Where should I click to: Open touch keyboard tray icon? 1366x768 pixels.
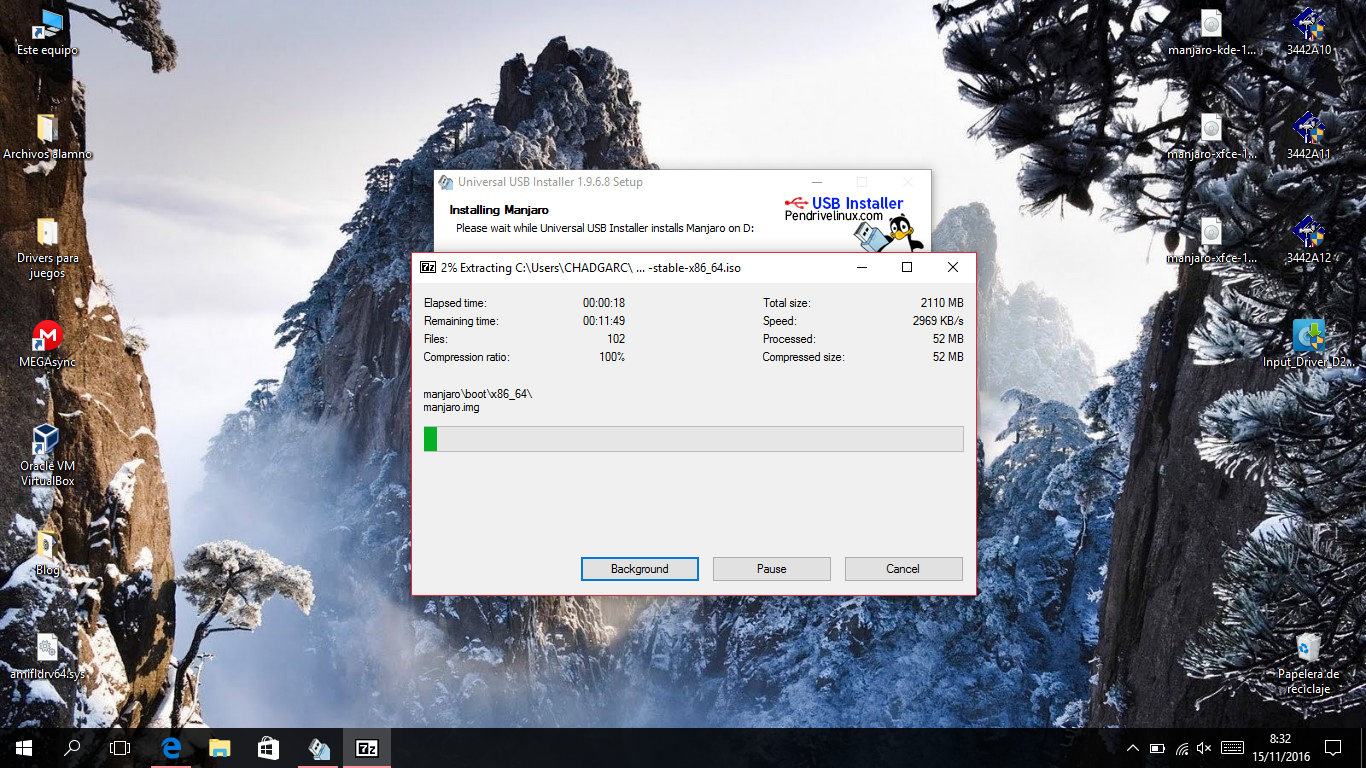tap(1232, 748)
